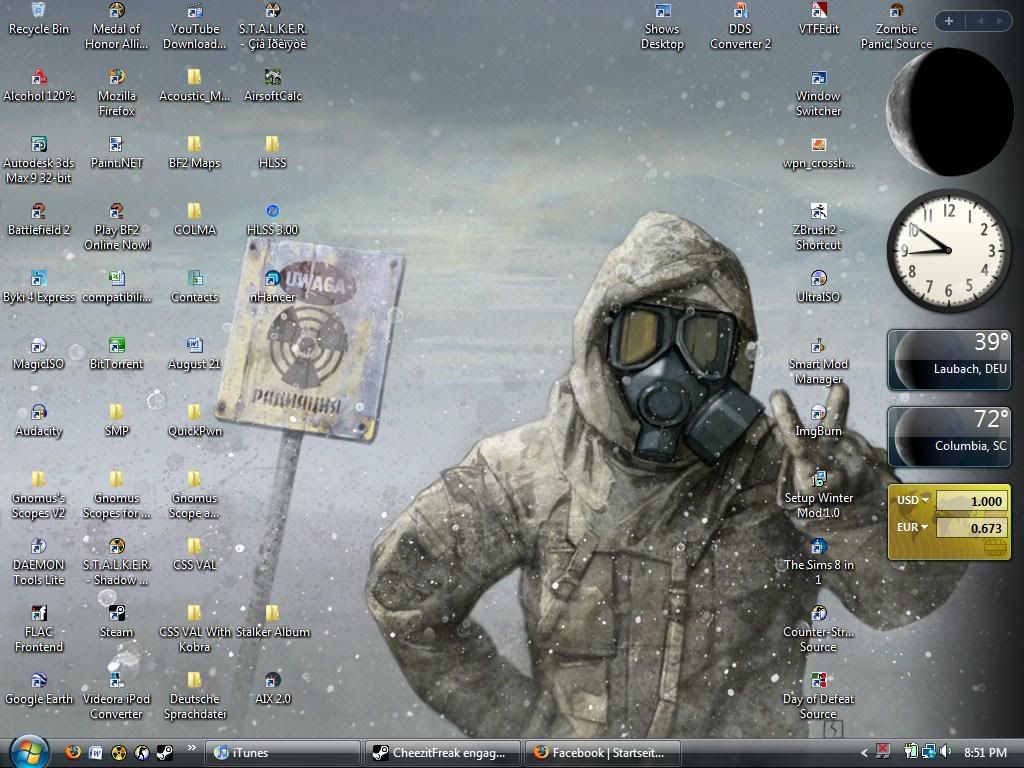Switch to the iTunes taskbar window
Image resolution: width=1024 pixels, height=768 pixels.
tap(283, 752)
